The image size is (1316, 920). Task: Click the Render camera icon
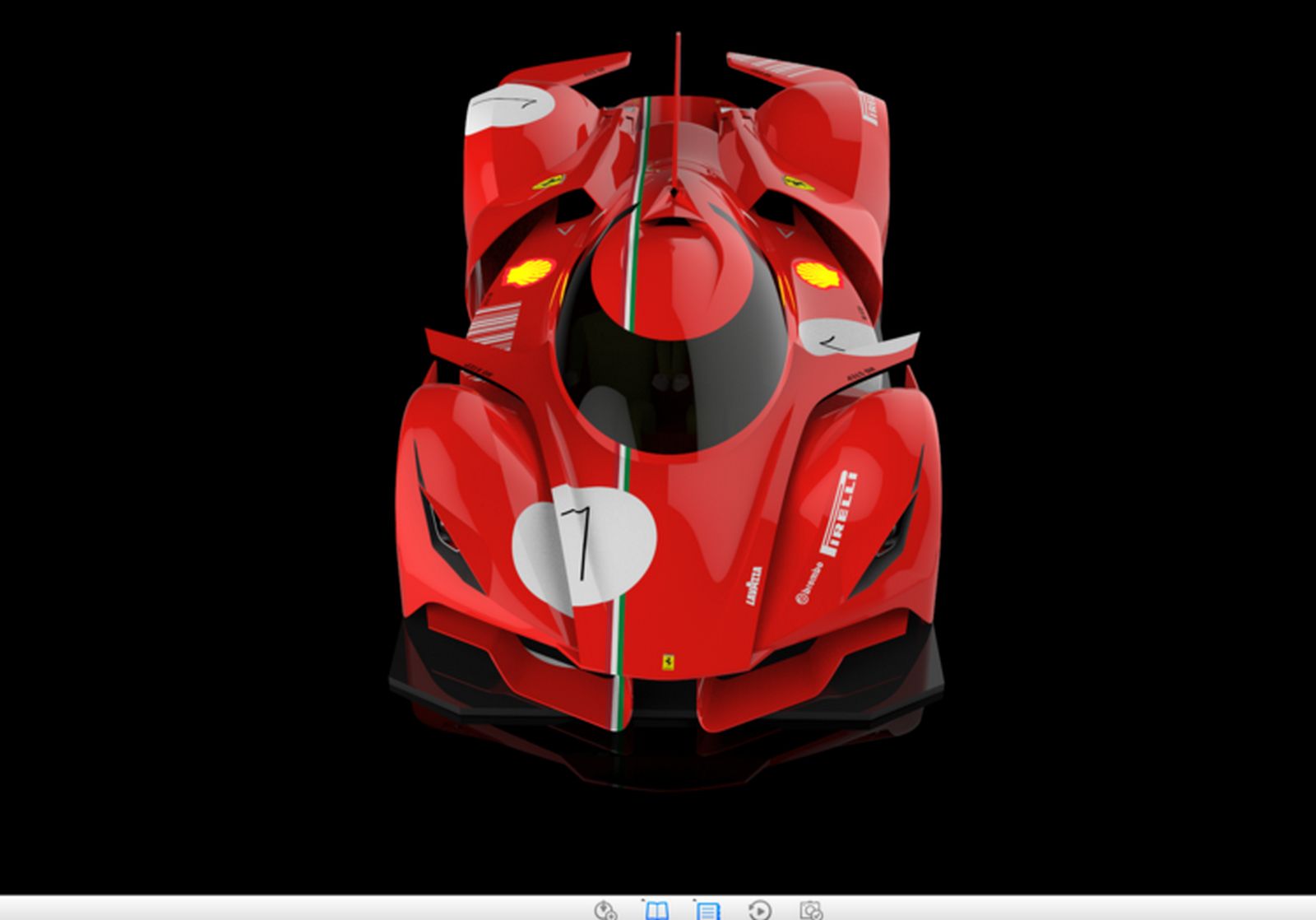811,909
